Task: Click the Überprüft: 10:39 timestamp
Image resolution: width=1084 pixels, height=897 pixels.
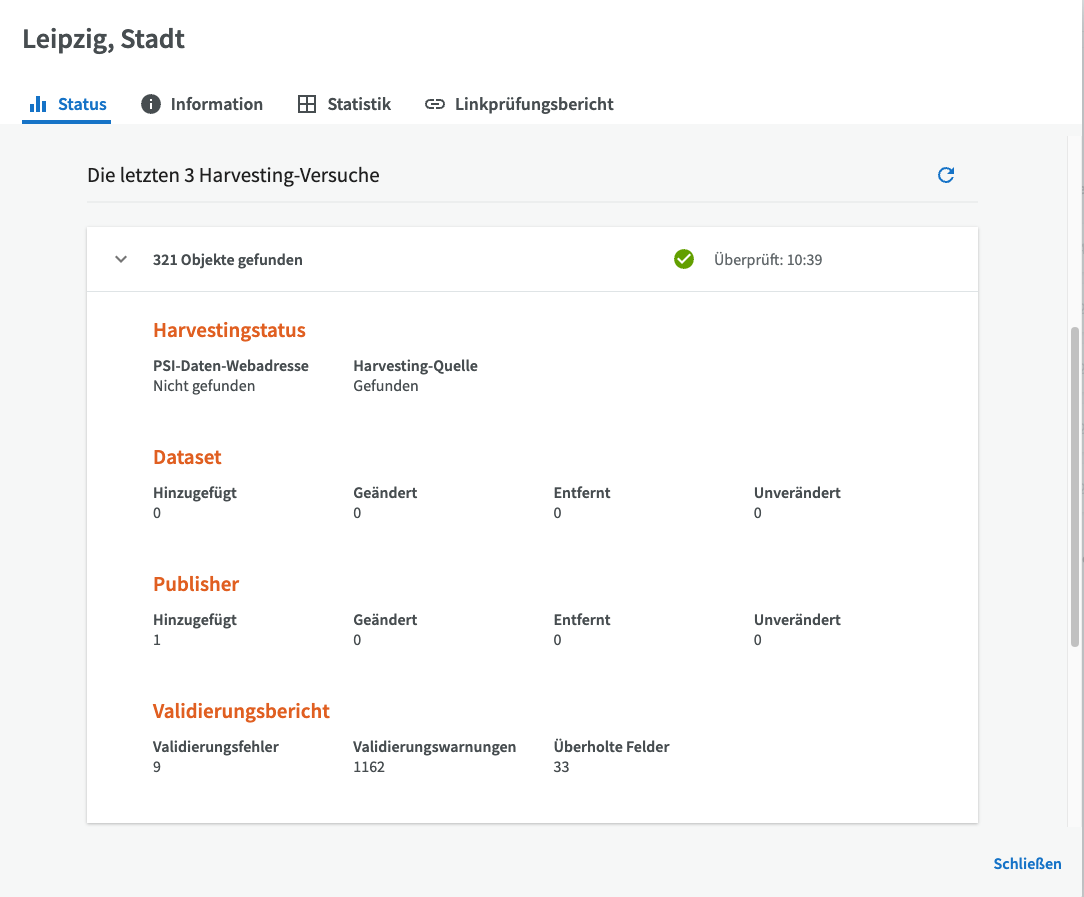Action: (x=768, y=260)
